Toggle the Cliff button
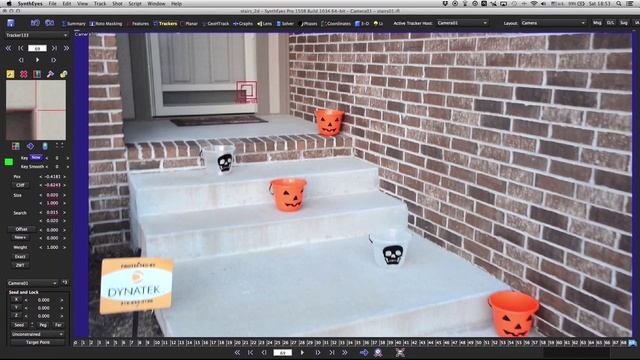The image size is (640, 360). [20, 185]
